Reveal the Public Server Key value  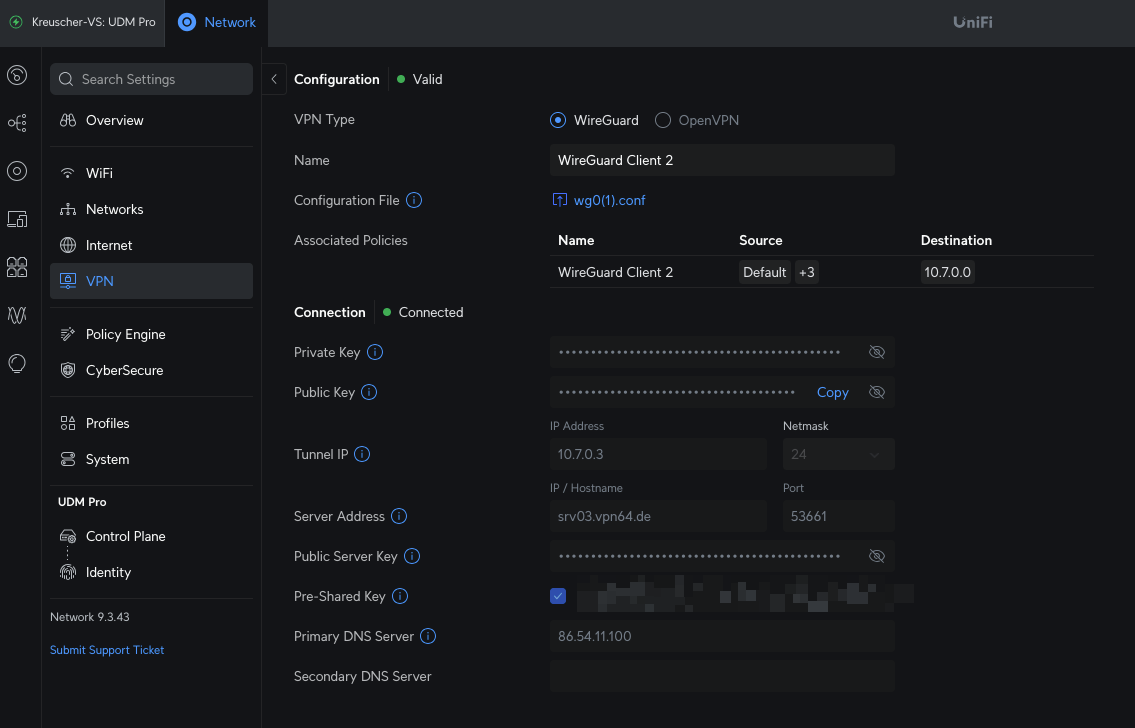click(877, 556)
